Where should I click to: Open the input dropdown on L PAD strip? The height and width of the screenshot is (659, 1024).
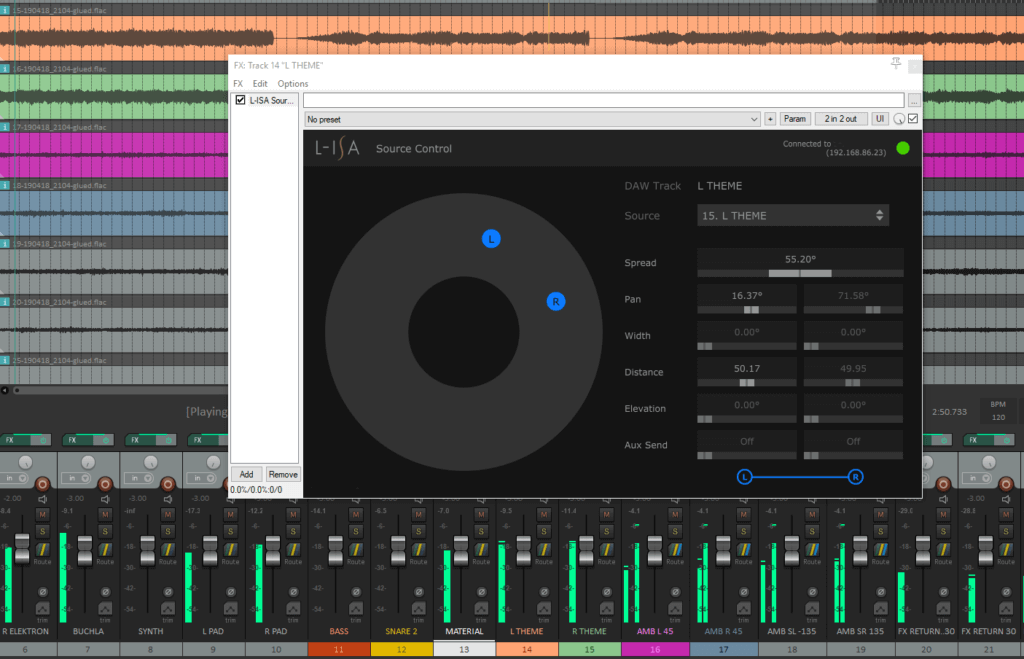[x=202, y=478]
